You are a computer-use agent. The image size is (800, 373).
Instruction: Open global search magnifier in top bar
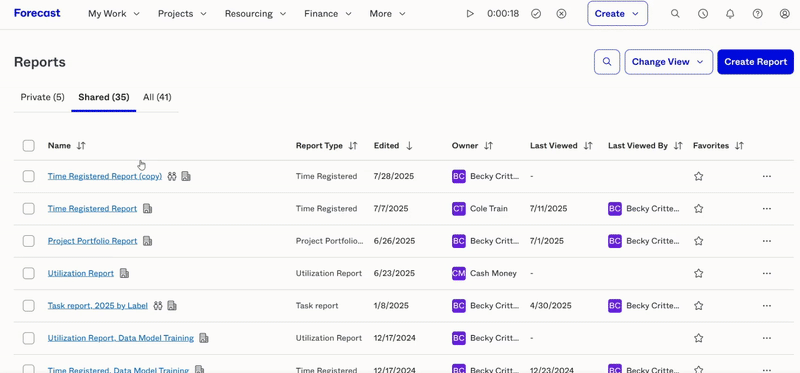click(x=675, y=14)
